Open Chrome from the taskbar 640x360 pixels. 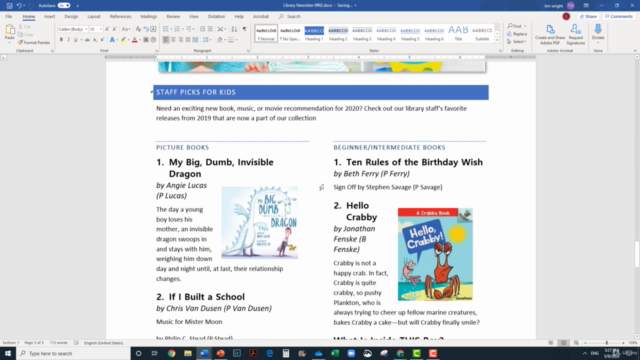(x=171, y=353)
